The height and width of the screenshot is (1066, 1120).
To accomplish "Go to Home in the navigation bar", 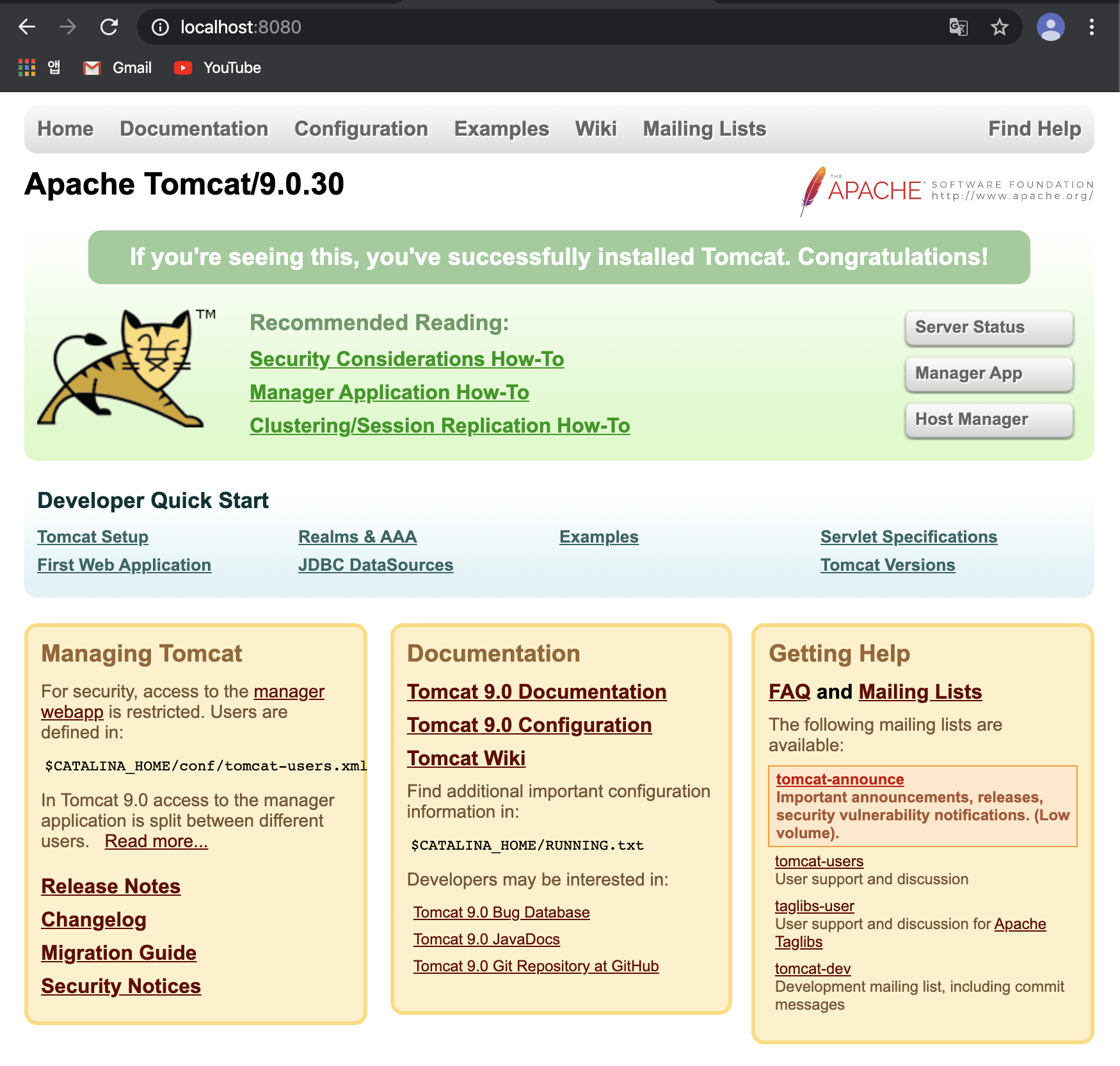I will click(x=65, y=129).
